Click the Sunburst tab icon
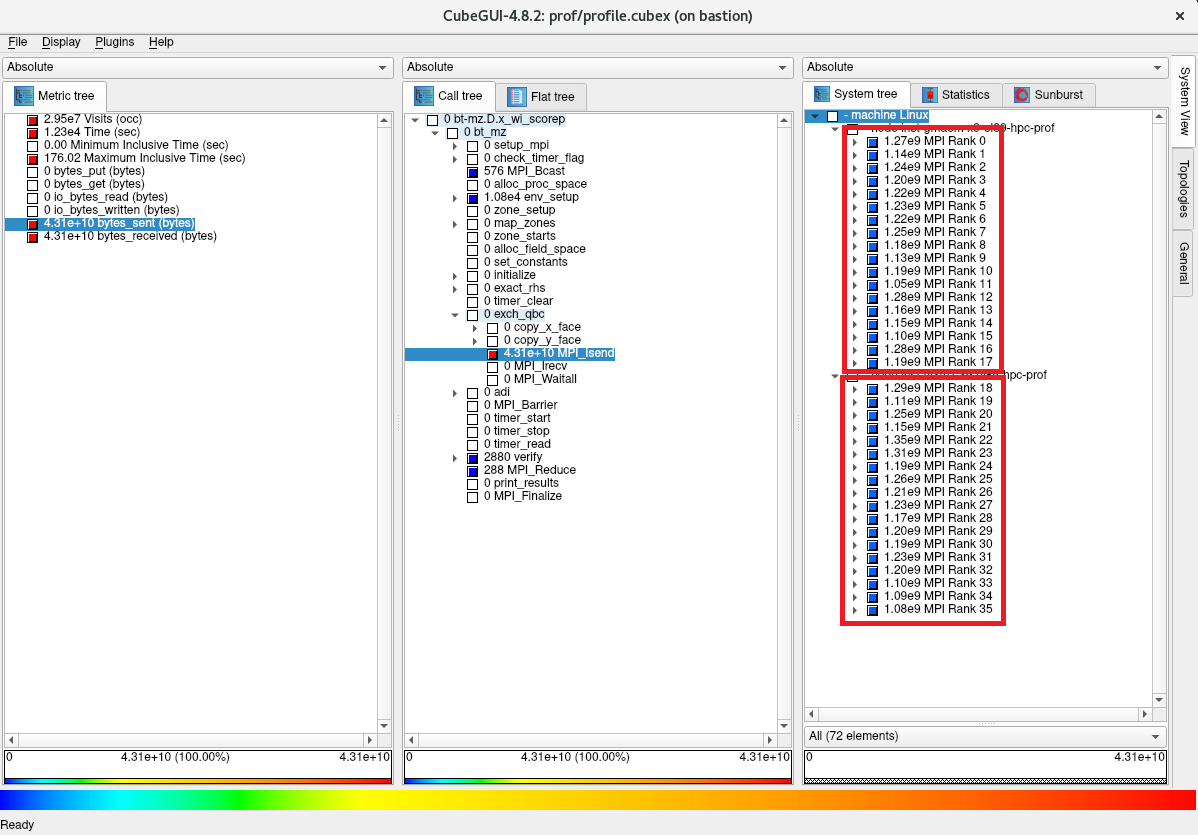1198x835 pixels. point(1022,95)
